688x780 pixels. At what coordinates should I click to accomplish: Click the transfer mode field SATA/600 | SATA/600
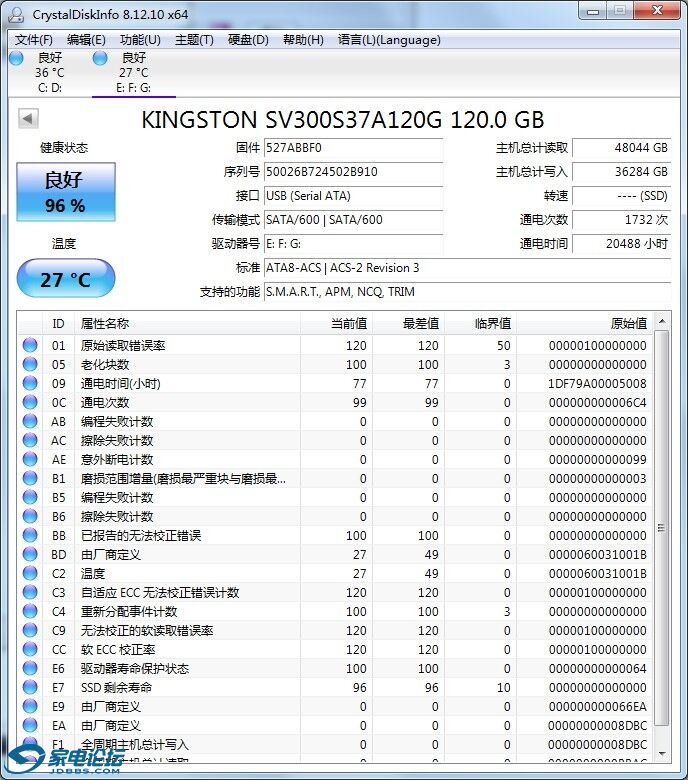[353, 219]
